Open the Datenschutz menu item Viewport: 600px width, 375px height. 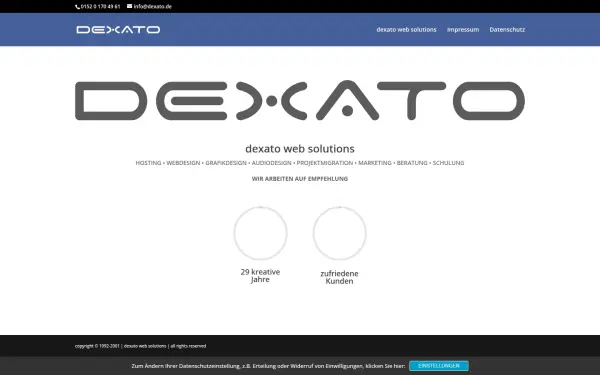click(507, 30)
